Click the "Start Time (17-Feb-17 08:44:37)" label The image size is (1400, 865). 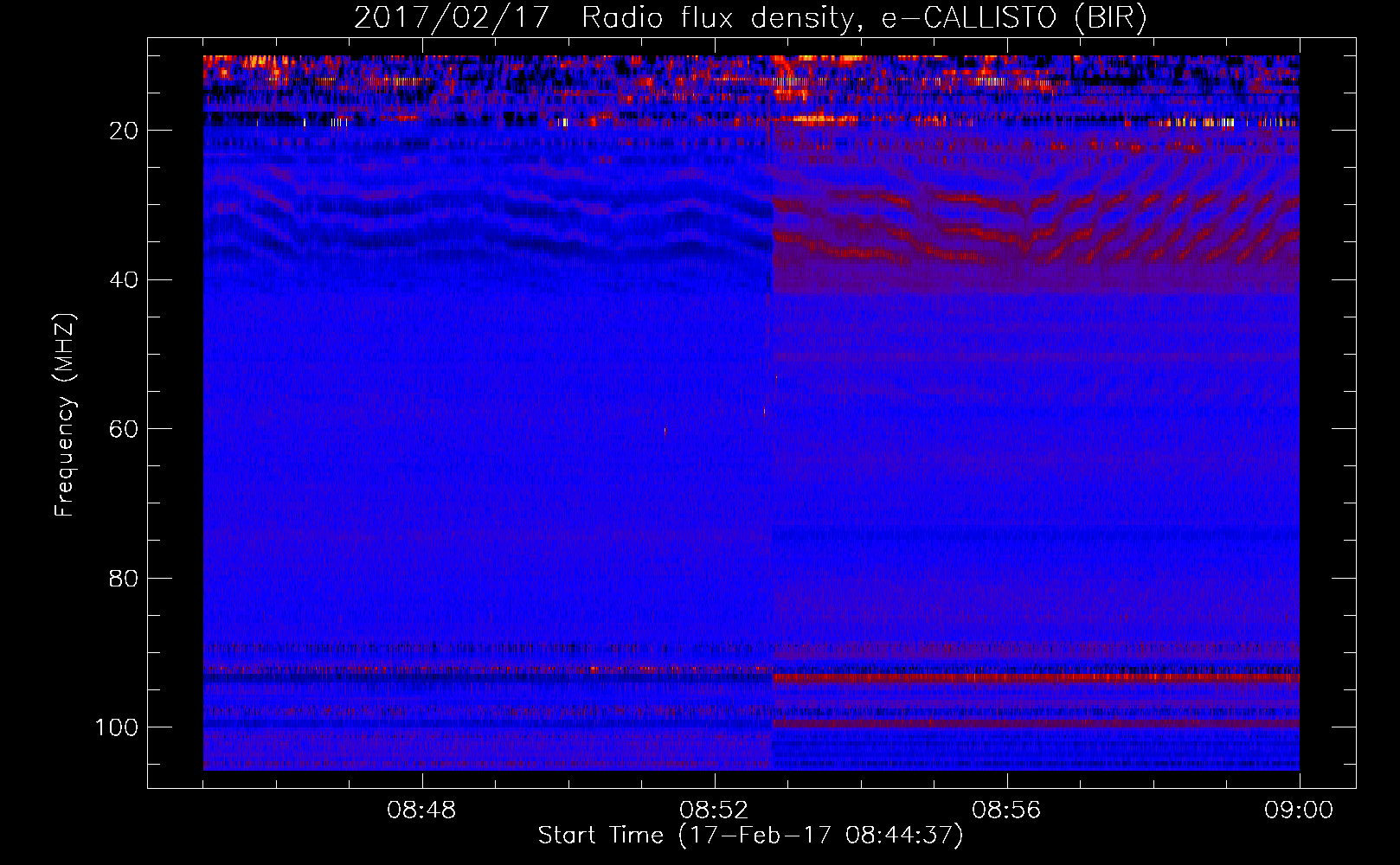pyautogui.click(x=750, y=836)
